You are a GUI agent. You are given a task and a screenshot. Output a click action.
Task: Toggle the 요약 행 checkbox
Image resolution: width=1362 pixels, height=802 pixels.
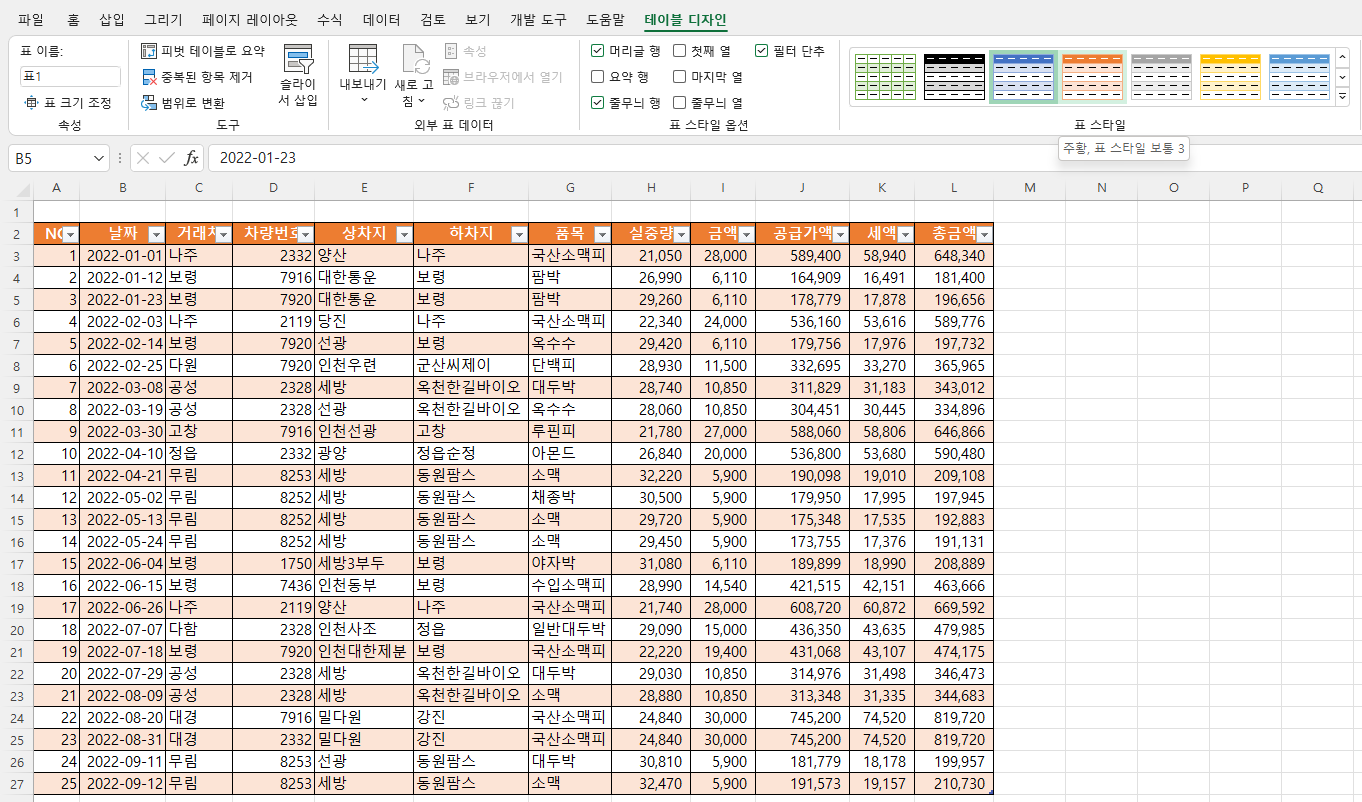click(x=597, y=76)
